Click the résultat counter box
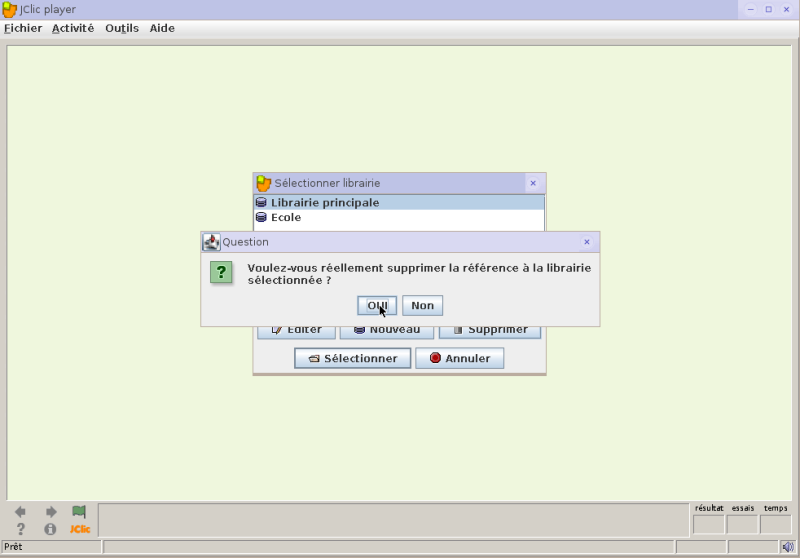This screenshot has height=558, width=800. tap(709, 524)
